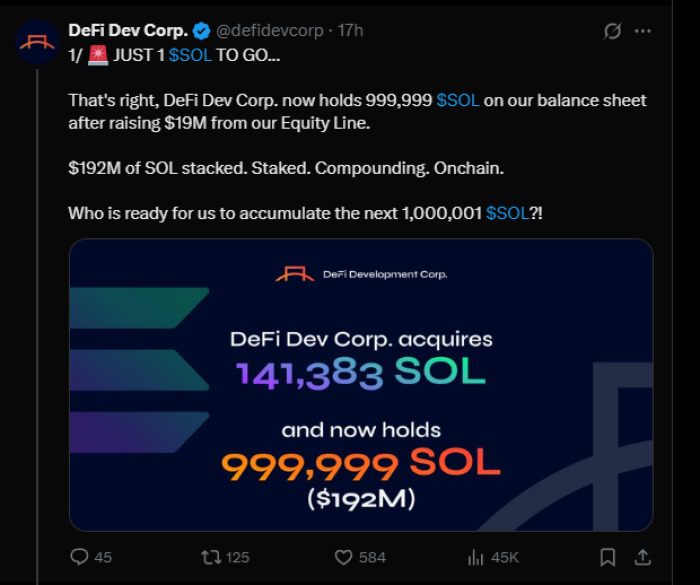Click the 45K views count
This screenshot has width=700, height=585.
click(506, 557)
